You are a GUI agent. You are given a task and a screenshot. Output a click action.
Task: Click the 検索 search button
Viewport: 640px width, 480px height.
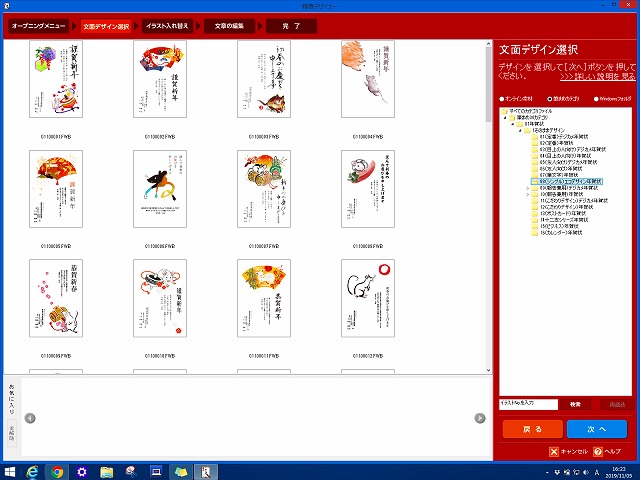pos(576,404)
